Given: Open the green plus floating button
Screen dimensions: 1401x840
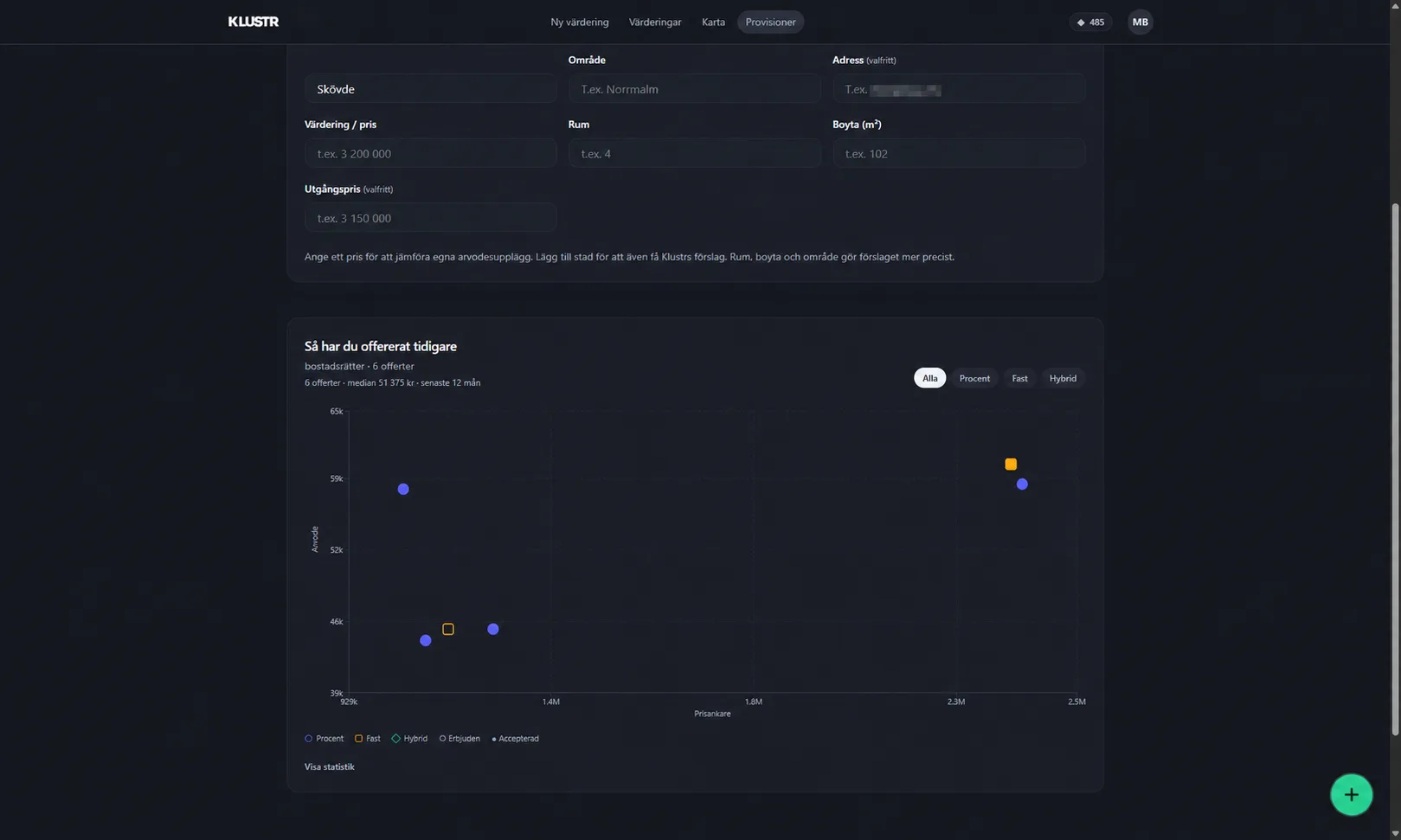Looking at the screenshot, I should click(x=1351, y=794).
